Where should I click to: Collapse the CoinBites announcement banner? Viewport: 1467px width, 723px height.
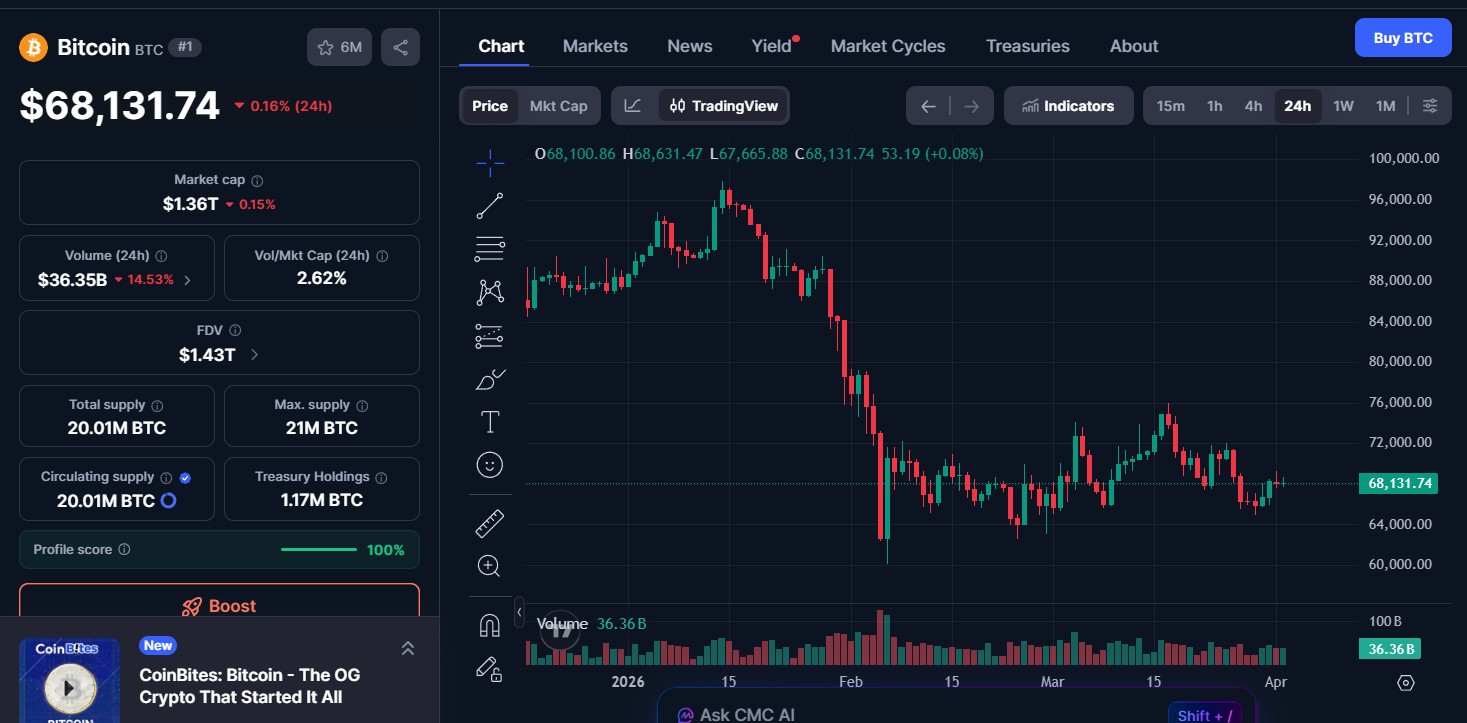408,648
